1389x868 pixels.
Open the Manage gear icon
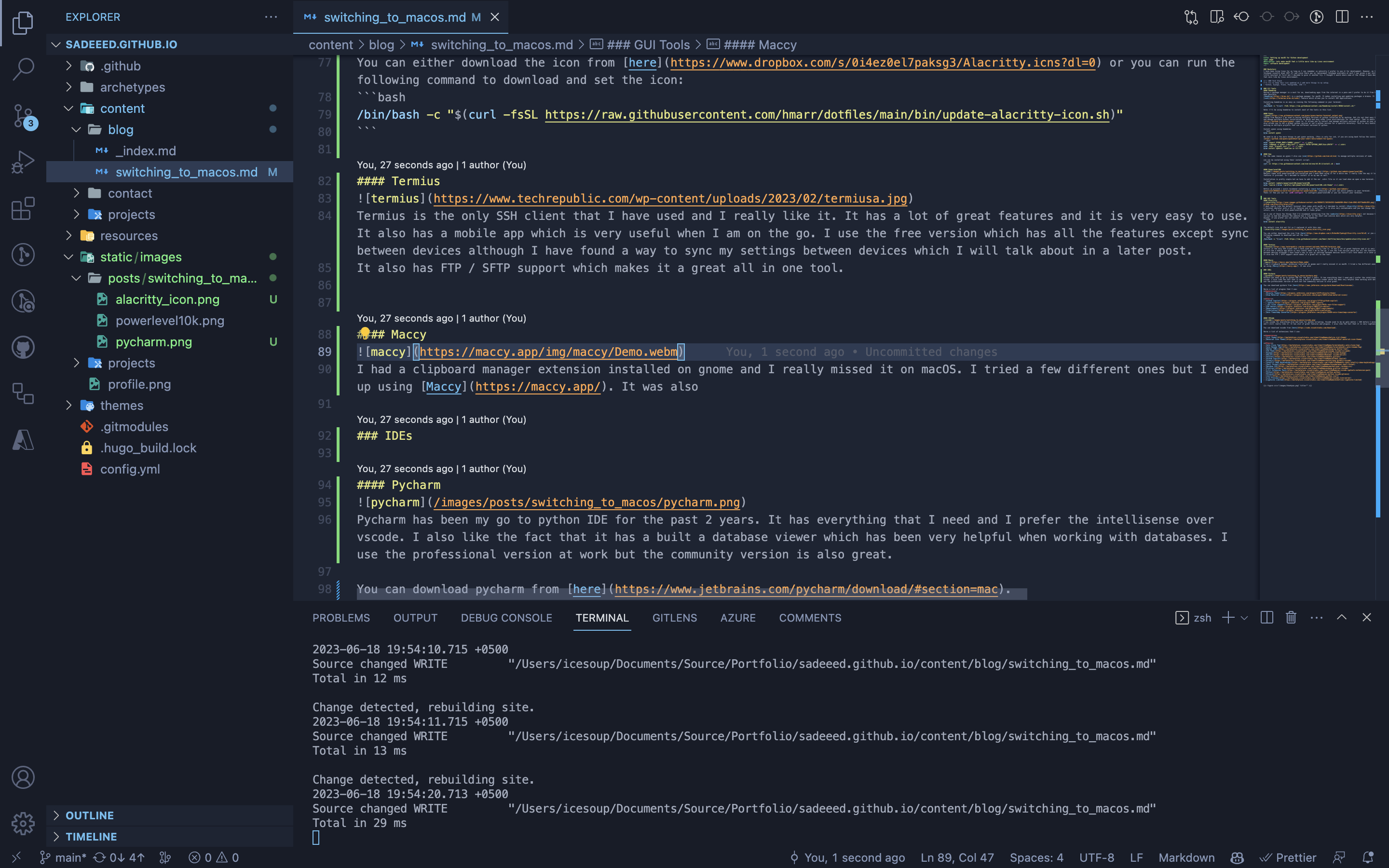coord(23,823)
